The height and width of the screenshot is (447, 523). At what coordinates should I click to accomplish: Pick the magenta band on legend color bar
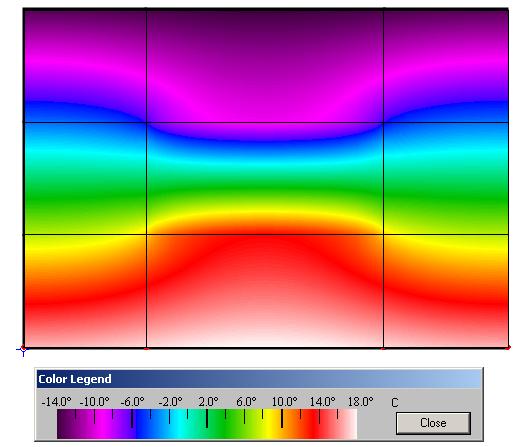pos(106,424)
